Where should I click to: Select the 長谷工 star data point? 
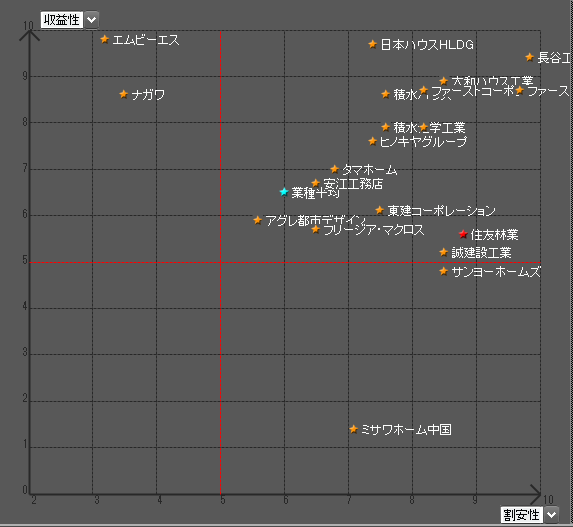point(530,57)
